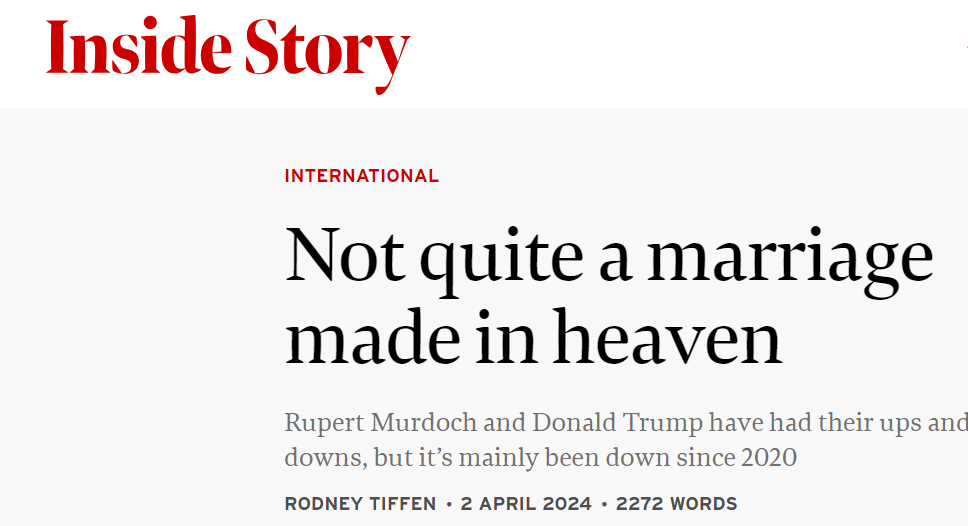The width and height of the screenshot is (968, 526).
Task: Click the word "Story" in the masthead
Action: 327,55
